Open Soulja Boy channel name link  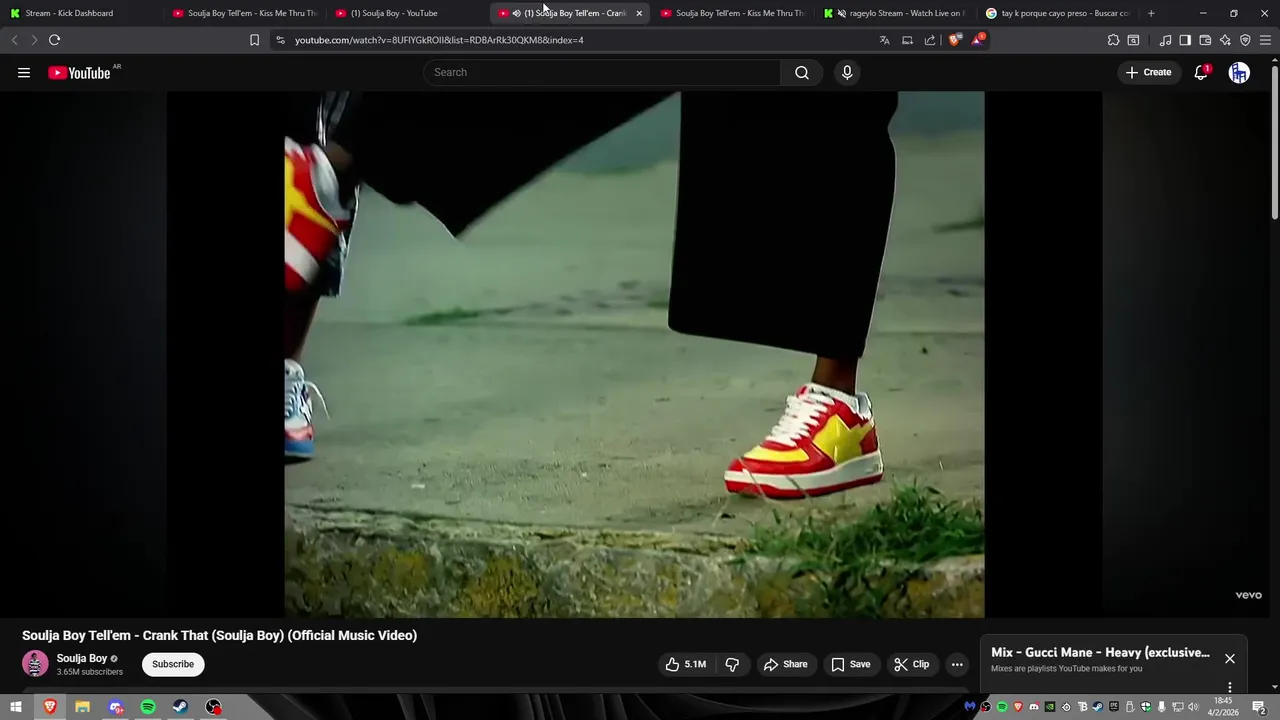(x=82, y=658)
